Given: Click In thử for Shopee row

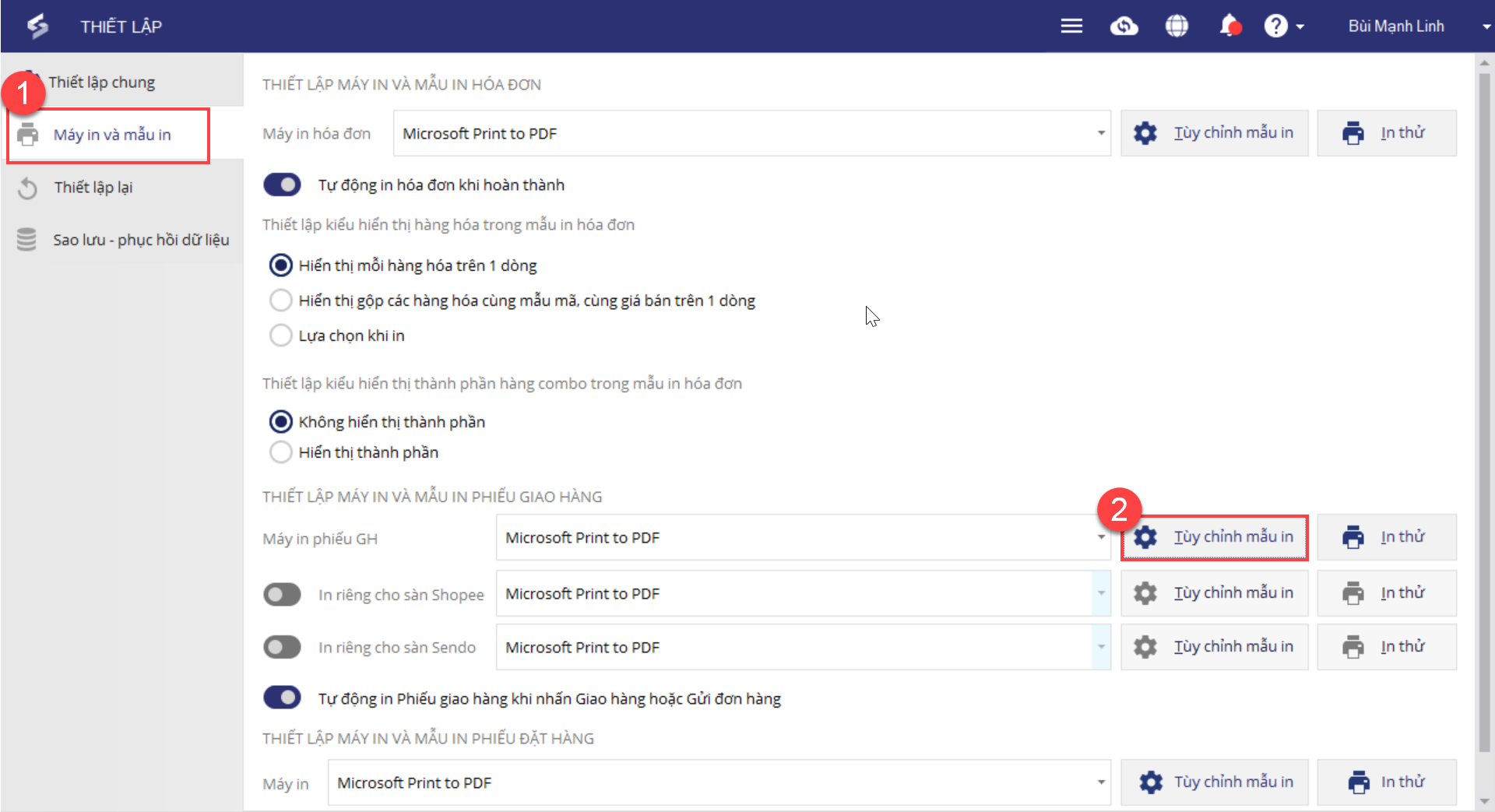Looking at the screenshot, I should point(1387,593).
